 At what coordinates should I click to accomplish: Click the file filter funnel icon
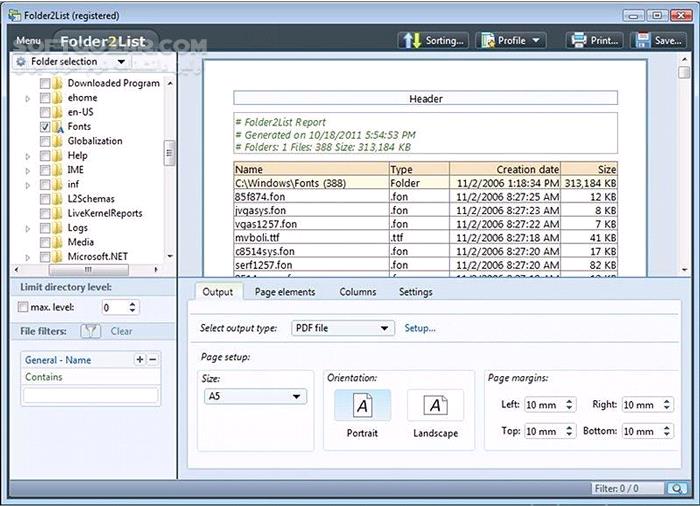point(91,331)
